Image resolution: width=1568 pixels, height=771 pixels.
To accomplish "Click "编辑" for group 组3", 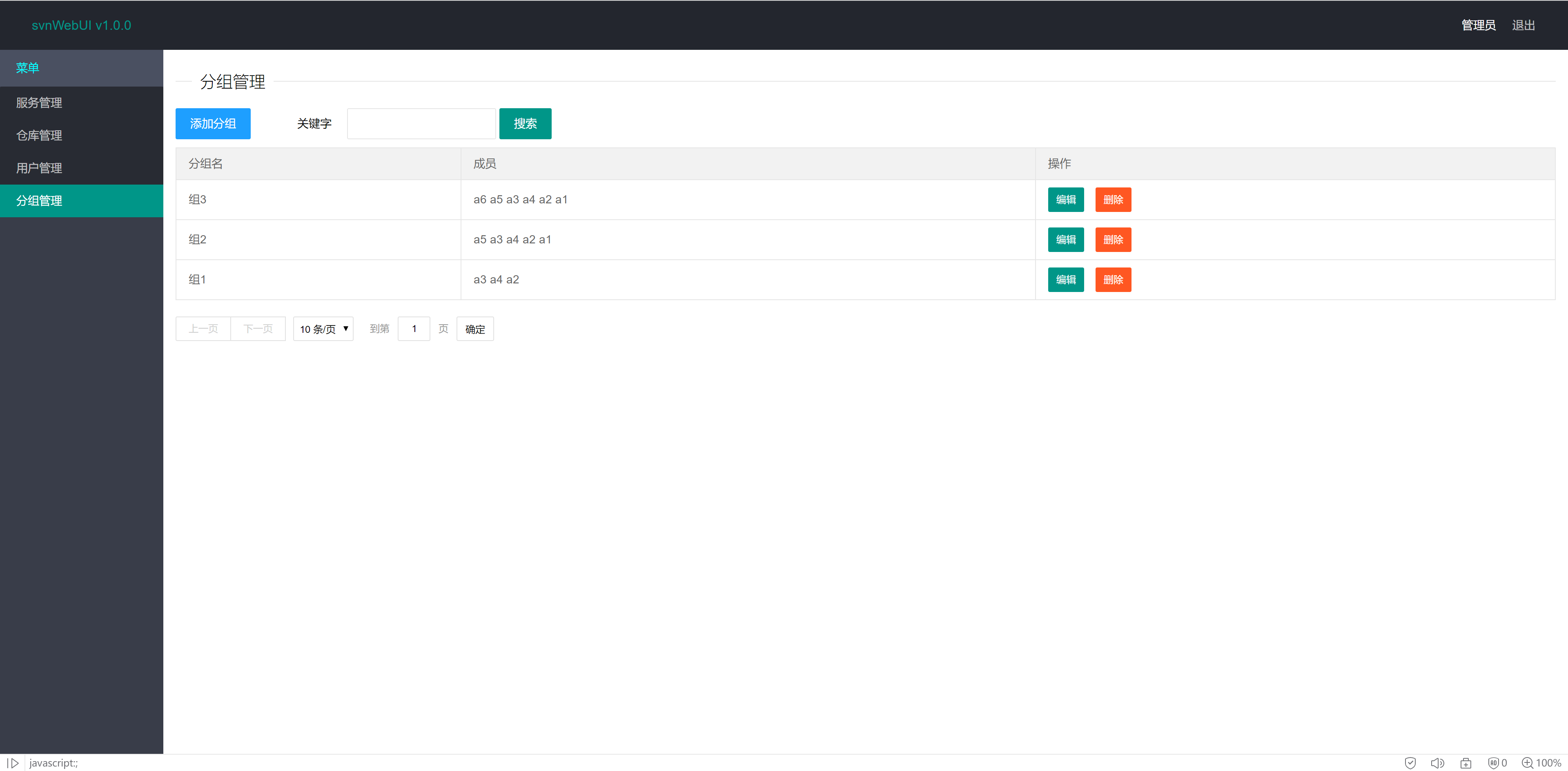I will click(1066, 200).
